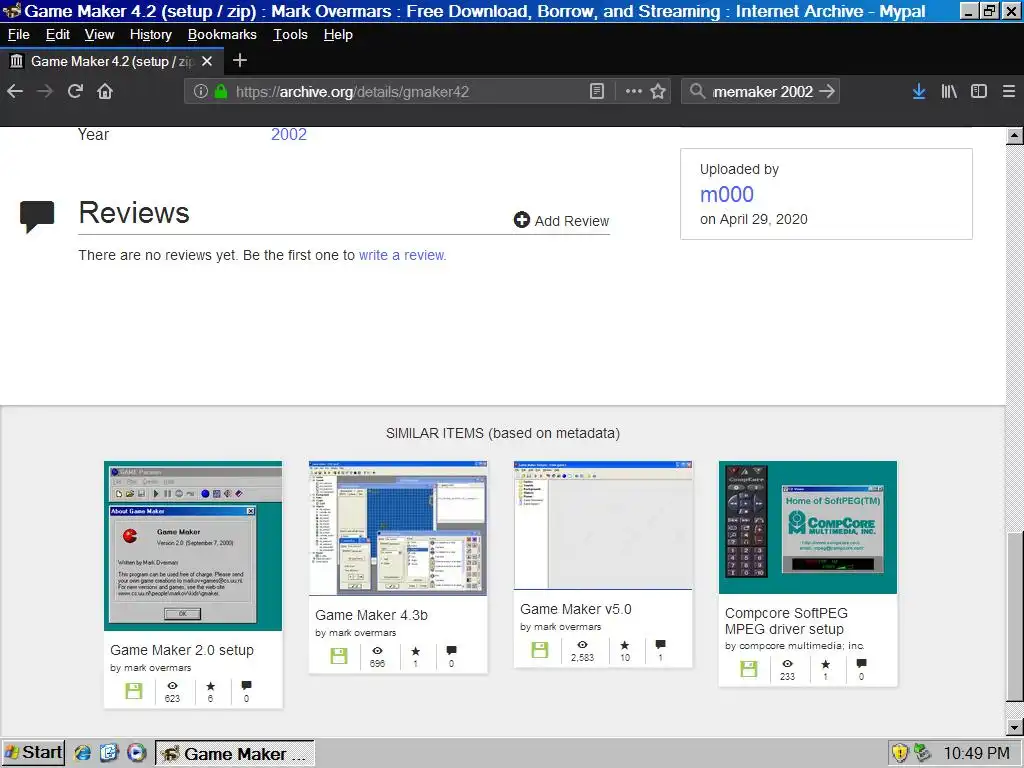
Task: Launch media player from quick launch
Action: [x=136, y=753]
